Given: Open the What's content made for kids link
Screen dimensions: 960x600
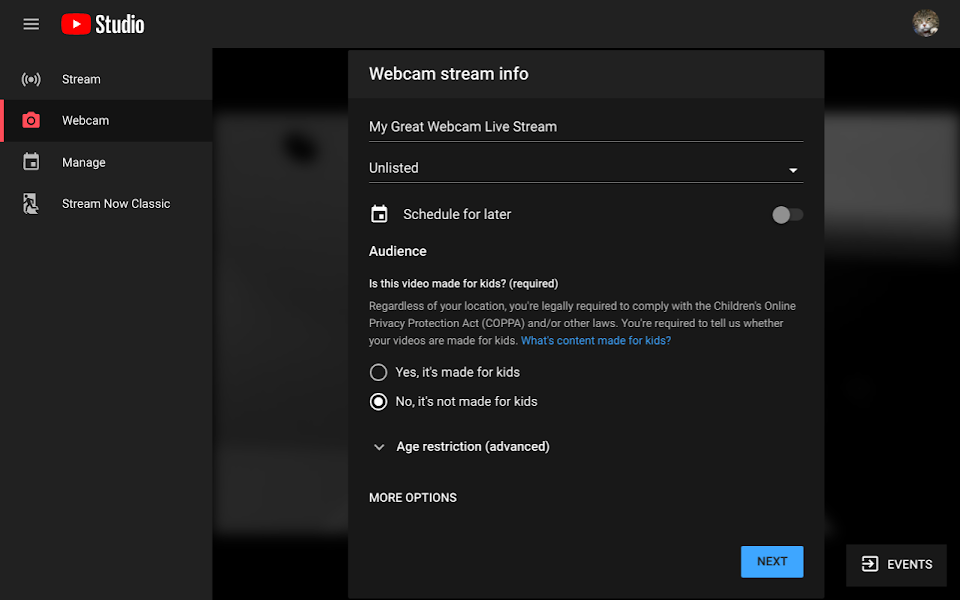Looking at the screenshot, I should pyautogui.click(x=595, y=340).
